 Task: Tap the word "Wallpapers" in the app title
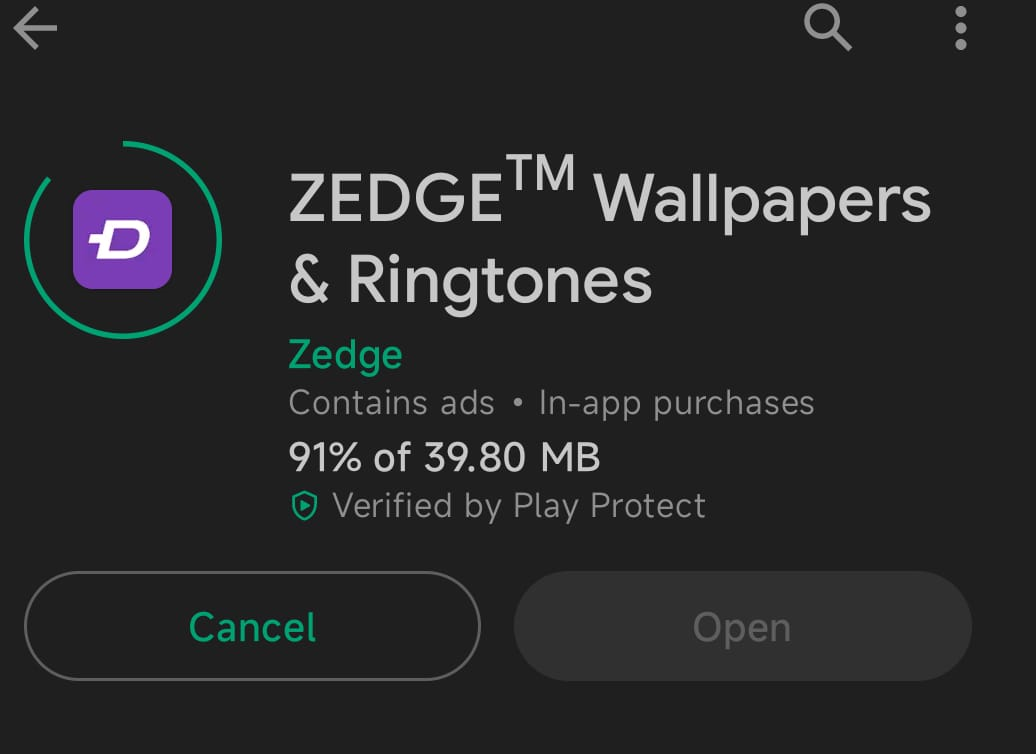coord(762,201)
